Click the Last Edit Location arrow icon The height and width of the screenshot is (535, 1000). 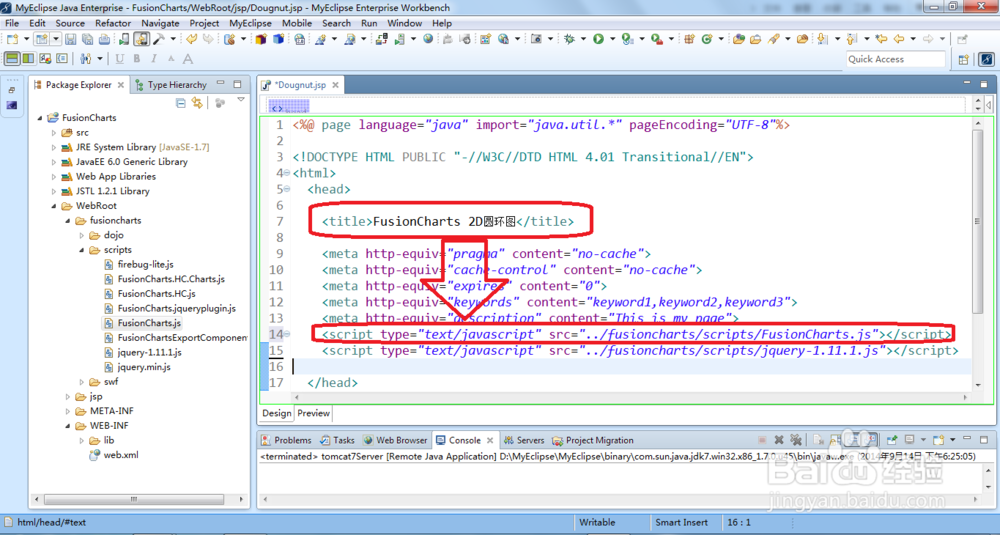pyautogui.click(x=881, y=39)
